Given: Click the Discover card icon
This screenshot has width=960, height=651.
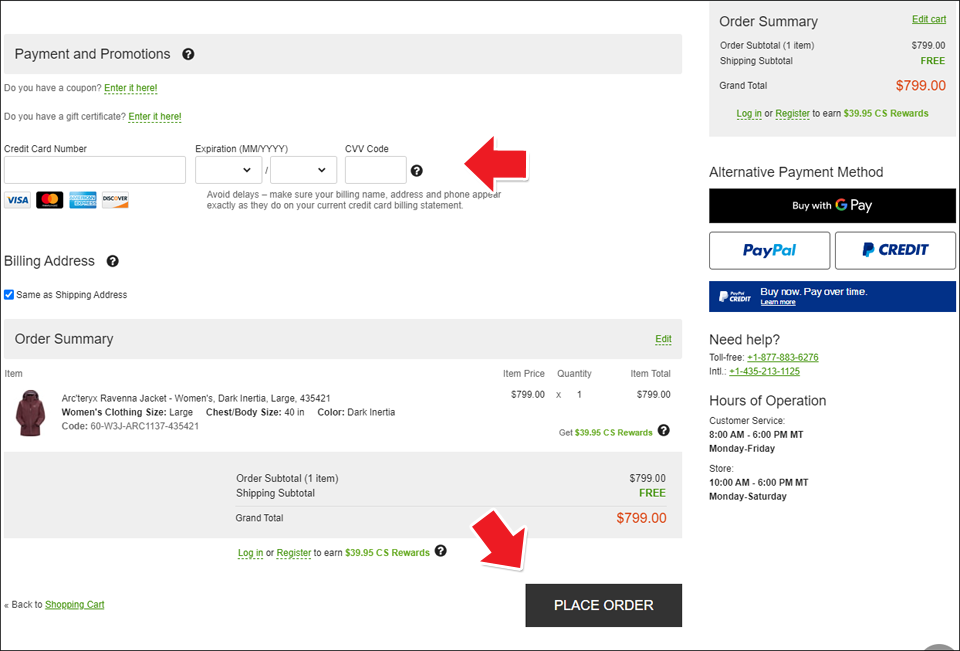Looking at the screenshot, I should (115, 200).
